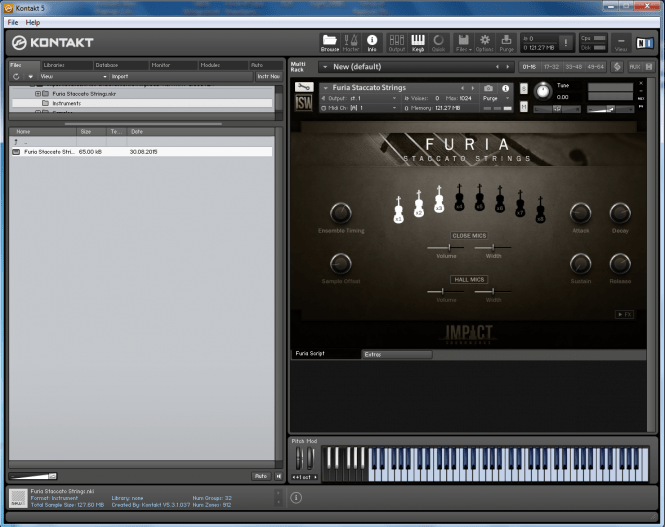Open the Output channel dropdown
Viewport: 665px width, 527px height.
(x=394, y=98)
